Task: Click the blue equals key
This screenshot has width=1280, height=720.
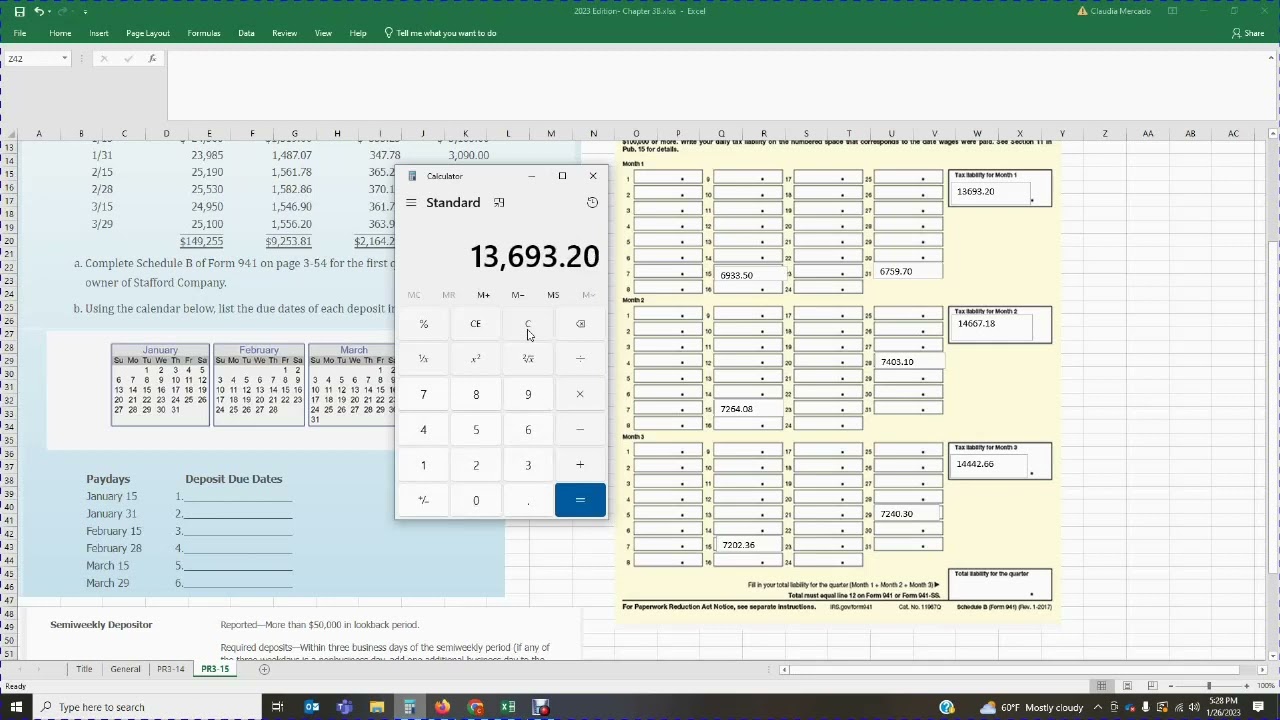Action: coord(580,500)
